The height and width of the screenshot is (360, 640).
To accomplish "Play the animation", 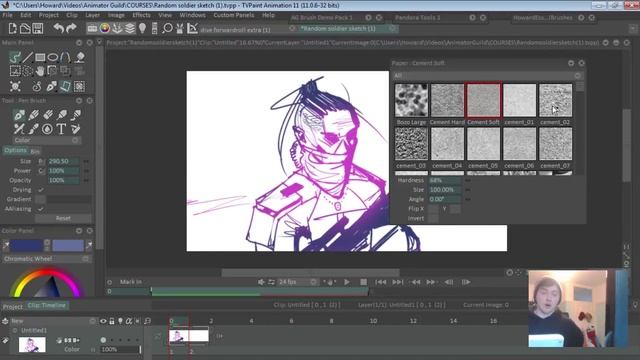I will 347,282.
